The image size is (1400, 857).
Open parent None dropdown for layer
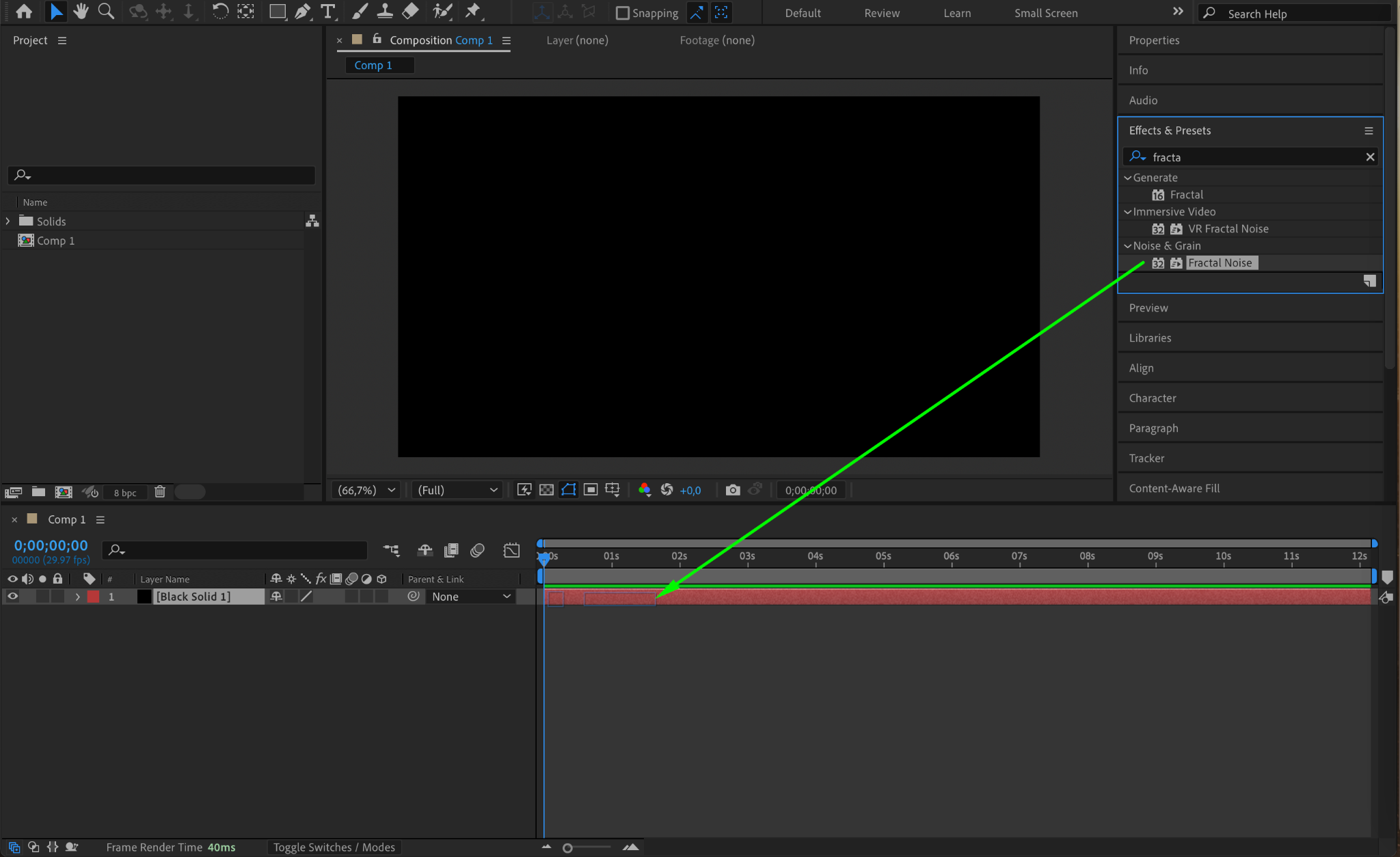coord(470,597)
